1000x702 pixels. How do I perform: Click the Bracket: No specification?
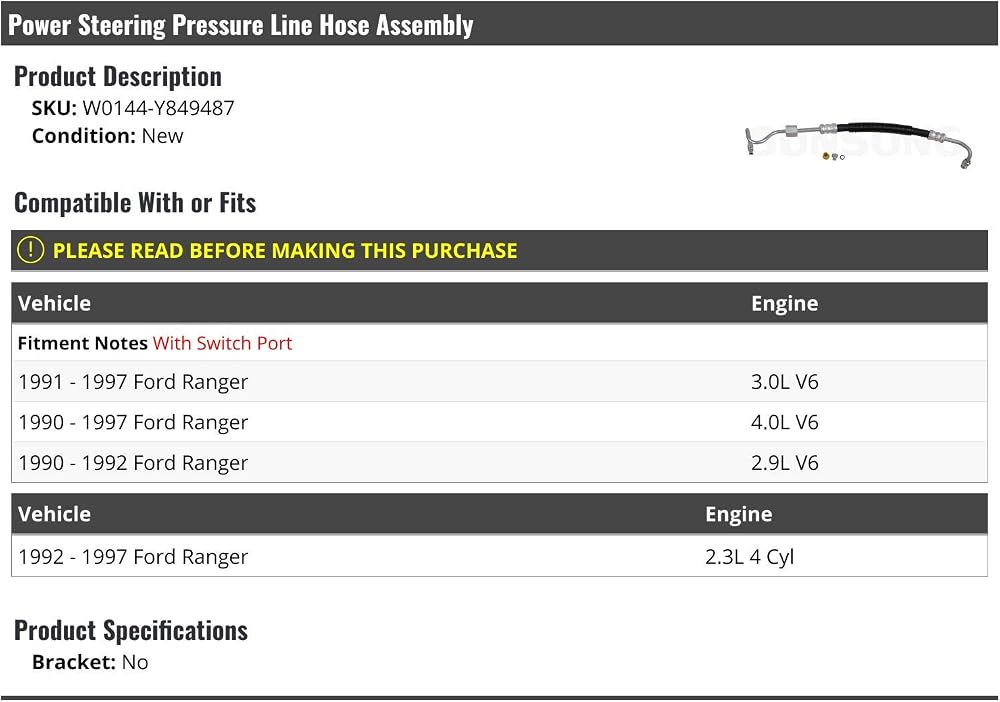tap(90, 662)
